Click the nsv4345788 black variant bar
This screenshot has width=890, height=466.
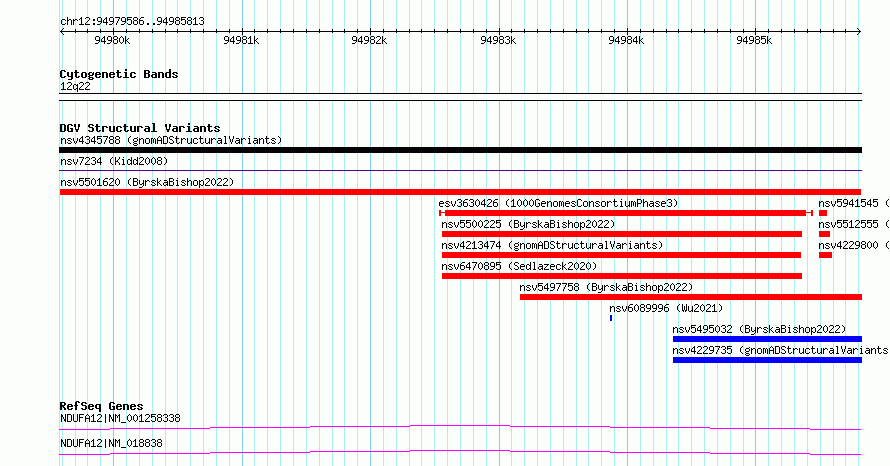click(x=460, y=150)
